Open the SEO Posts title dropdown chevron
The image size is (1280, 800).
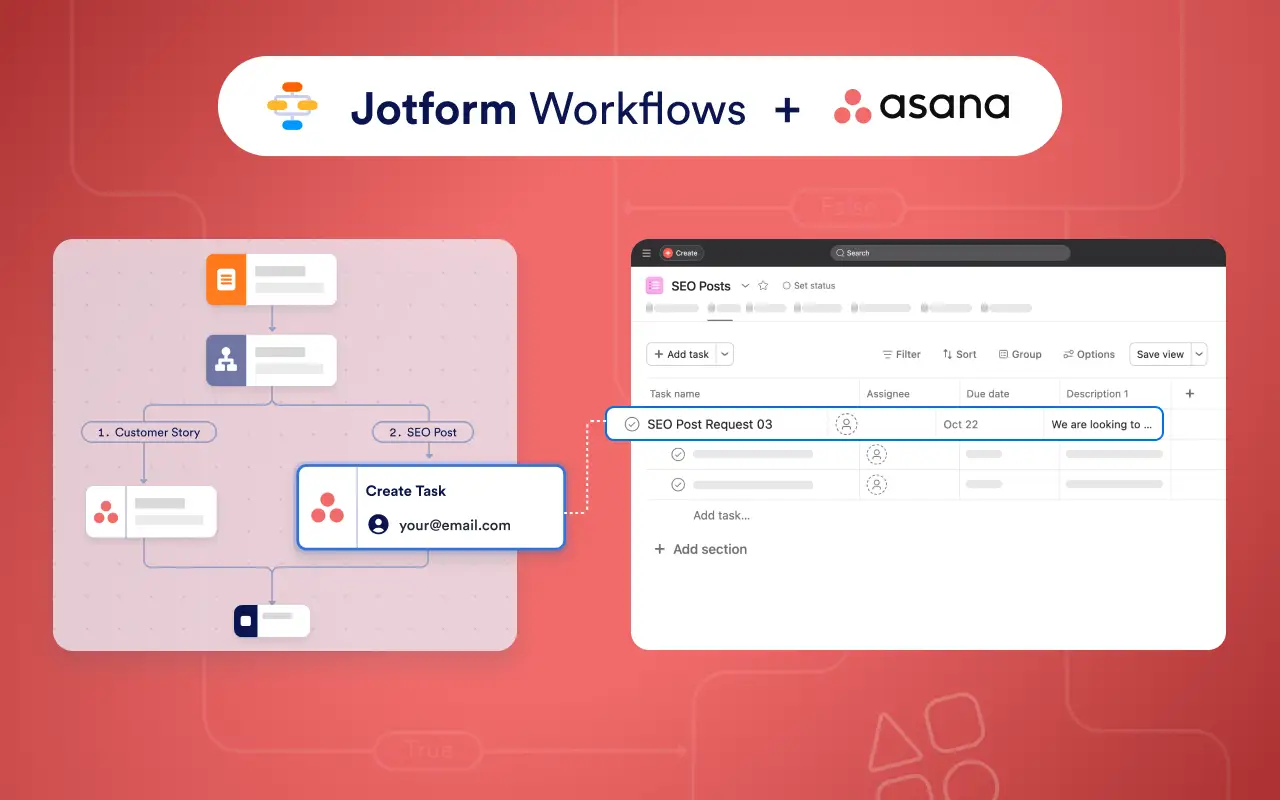coord(745,286)
